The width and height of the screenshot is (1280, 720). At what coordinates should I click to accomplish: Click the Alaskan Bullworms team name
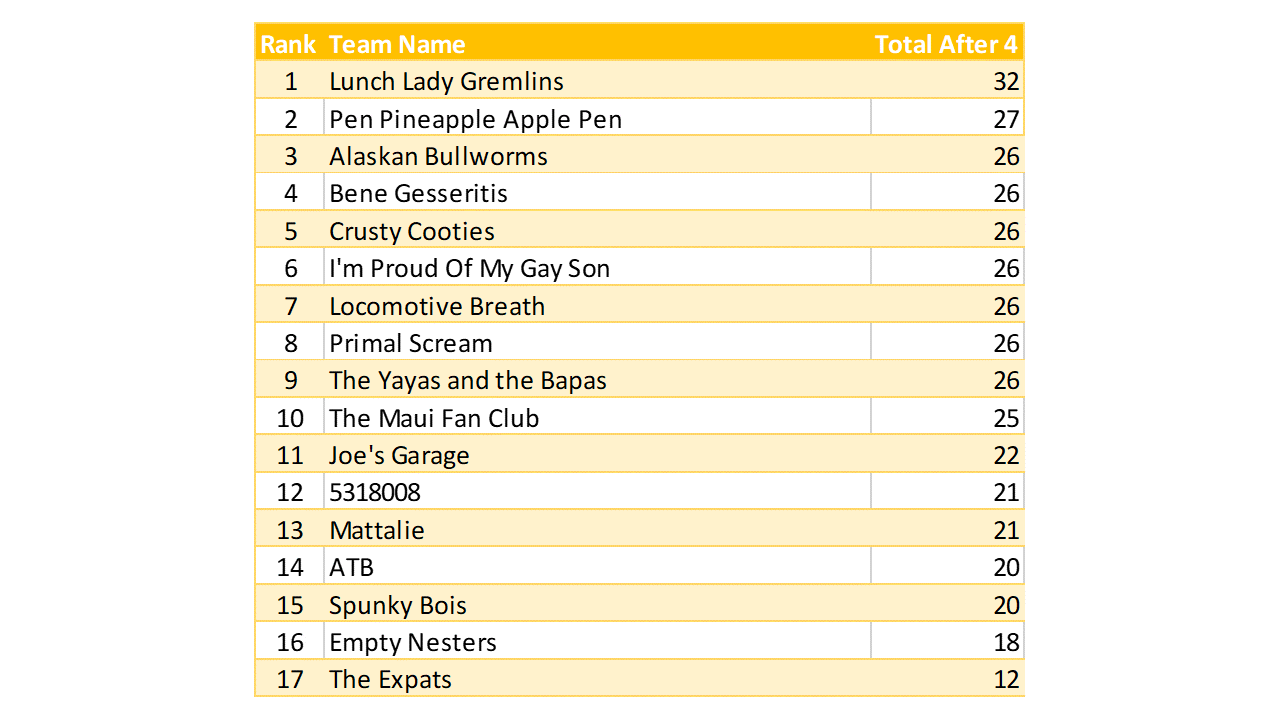pyautogui.click(x=438, y=157)
